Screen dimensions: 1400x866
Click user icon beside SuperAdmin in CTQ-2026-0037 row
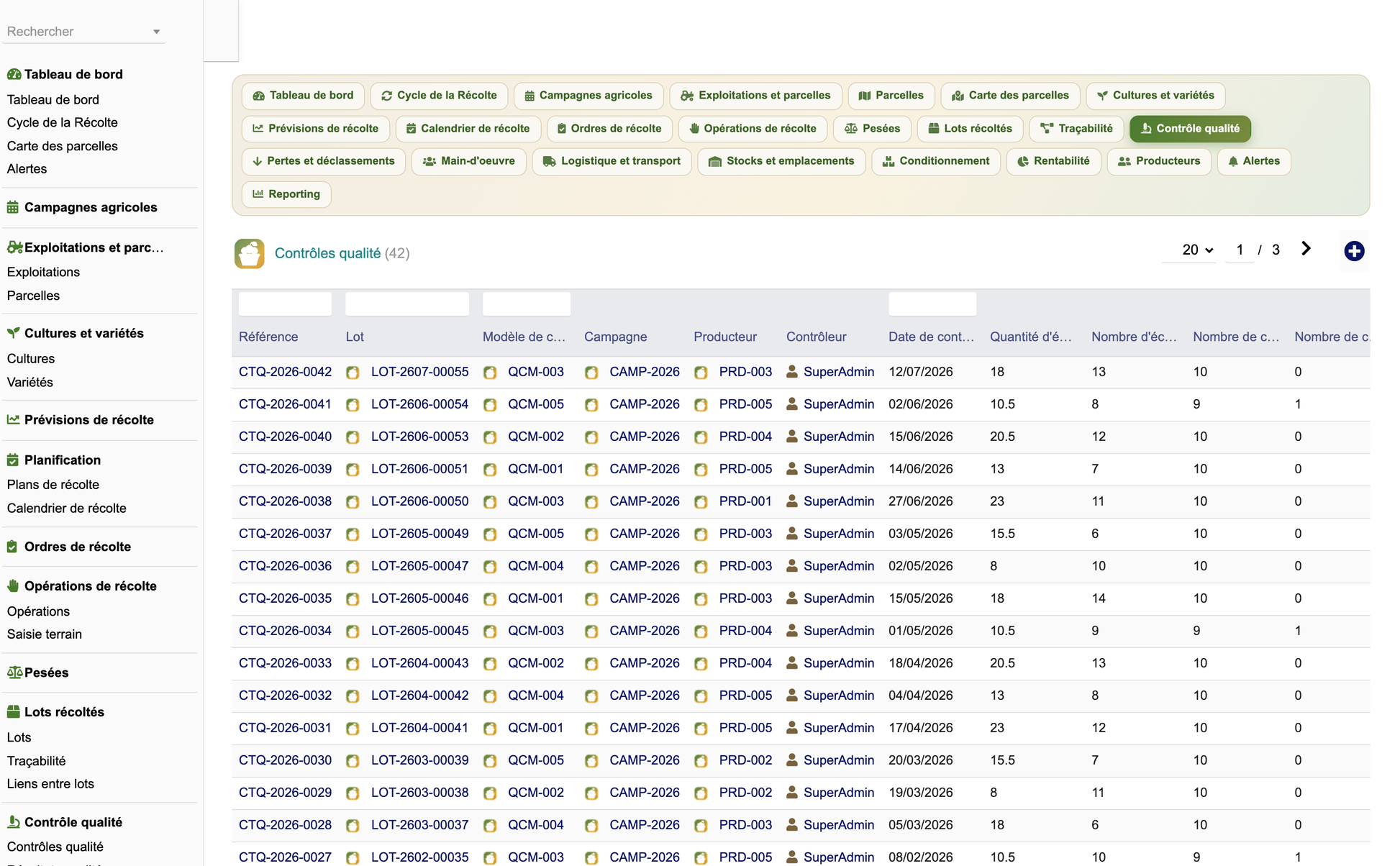792,534
